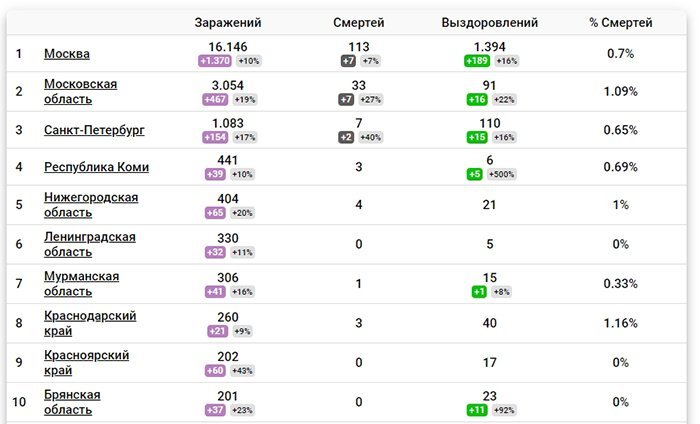This screenshot has width=700, height=424.
Task: Go to Нижегородская область page
Action: [x=91, y=204]
